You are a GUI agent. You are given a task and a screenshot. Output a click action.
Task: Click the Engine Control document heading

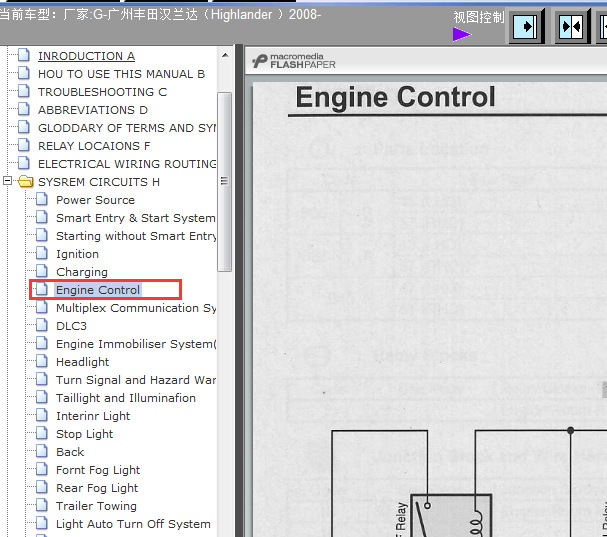click(395, 97)
